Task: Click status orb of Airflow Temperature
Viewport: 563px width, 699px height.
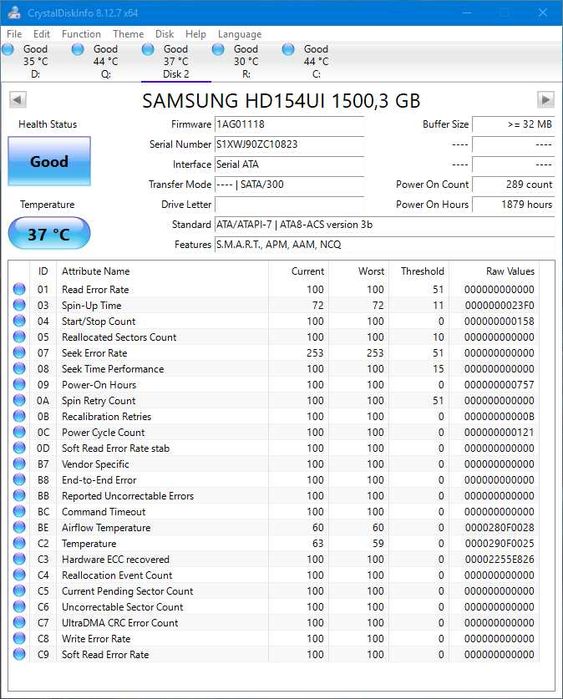Action: click(19, 527)
